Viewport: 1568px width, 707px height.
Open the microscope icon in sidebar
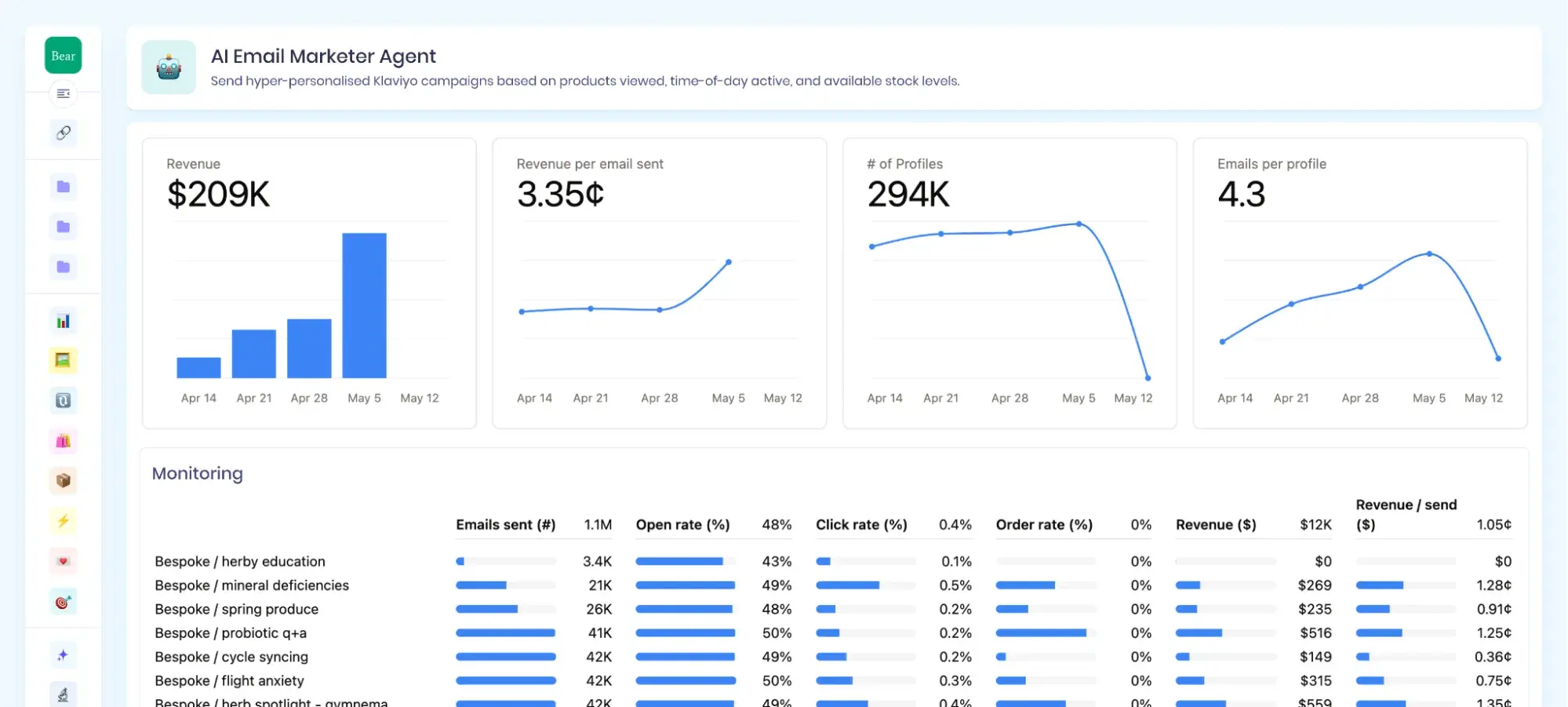64,694
